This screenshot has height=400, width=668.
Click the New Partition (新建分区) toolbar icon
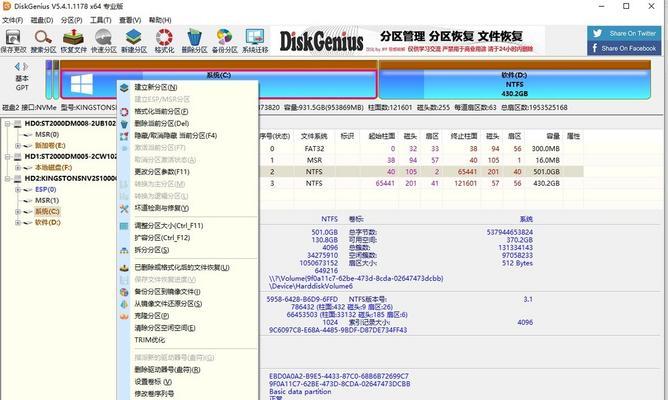134,37
